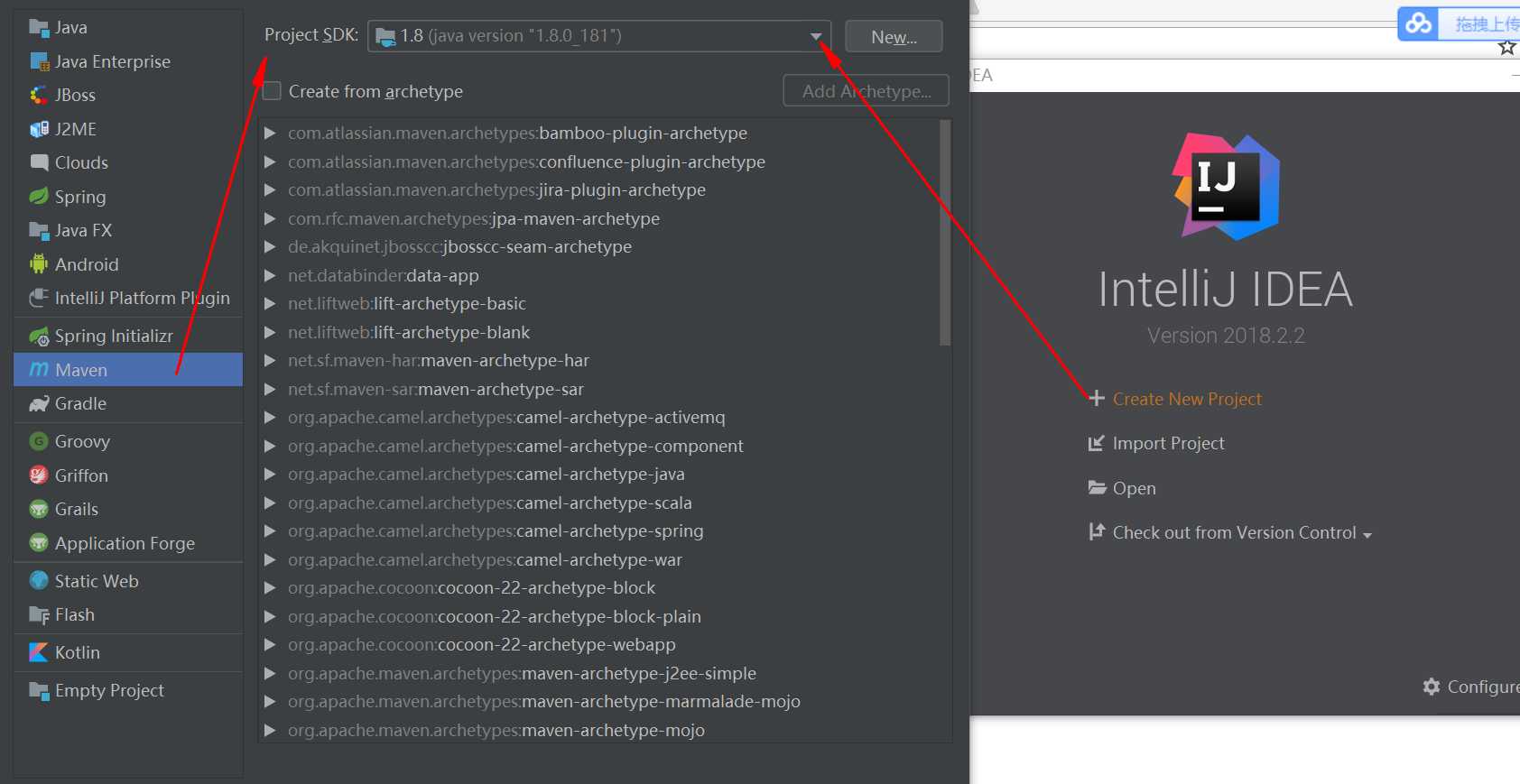Select Empty Project type
Viewport: 1520px width, 784px height.
(x=128, y=691)
